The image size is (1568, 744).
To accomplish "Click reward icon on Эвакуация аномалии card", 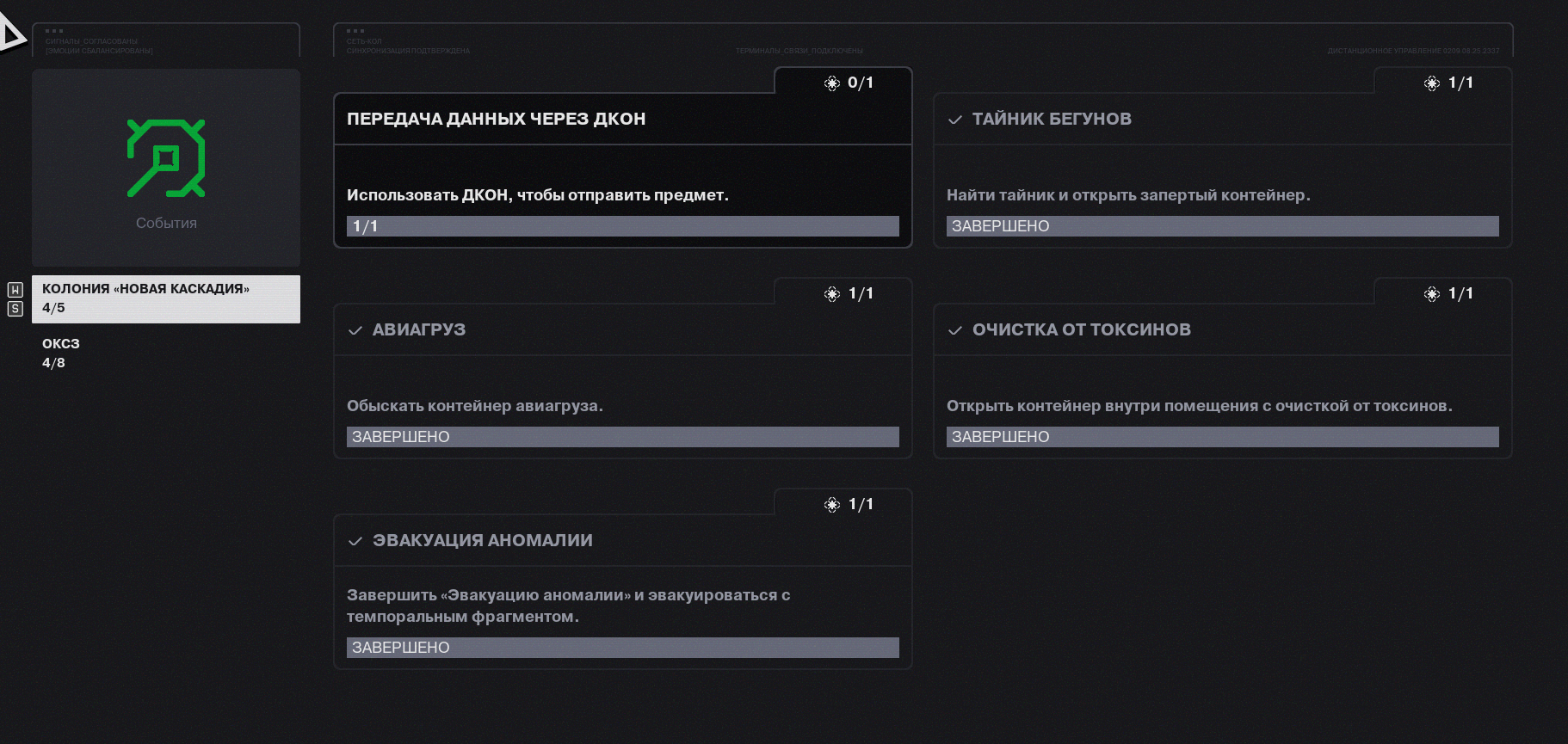I will tap(832, 505).
